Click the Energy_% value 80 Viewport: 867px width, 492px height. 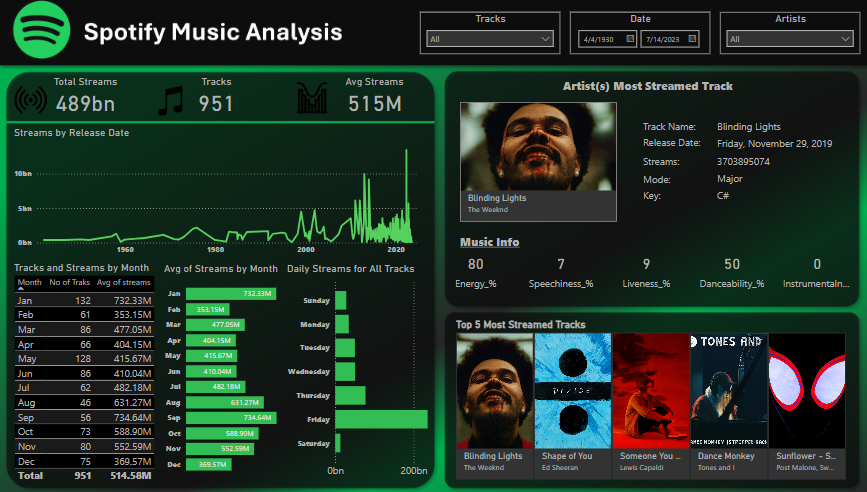click(x=476, y=264)
